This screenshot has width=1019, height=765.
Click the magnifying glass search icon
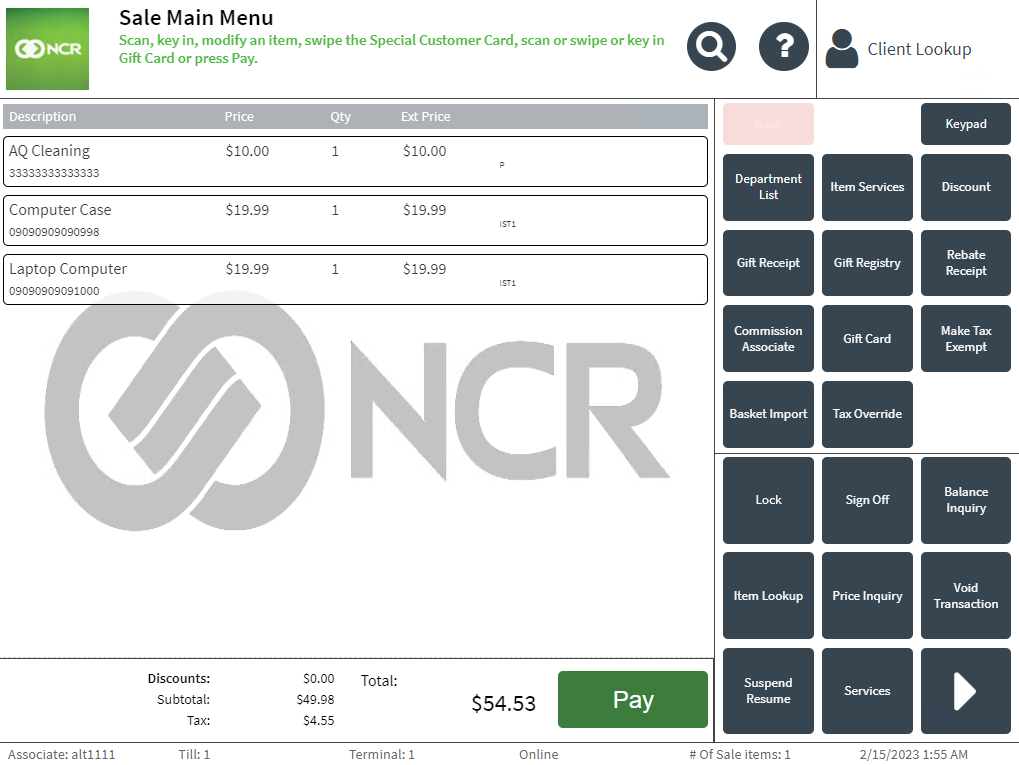pos(711,47)
